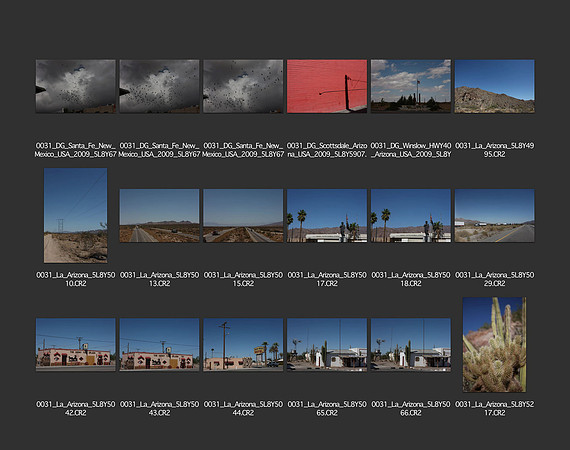This screenshot has width=570, height=450.
Task: Click the Scottsdale_Arizona file name label
Action: (x=327, y=150)
